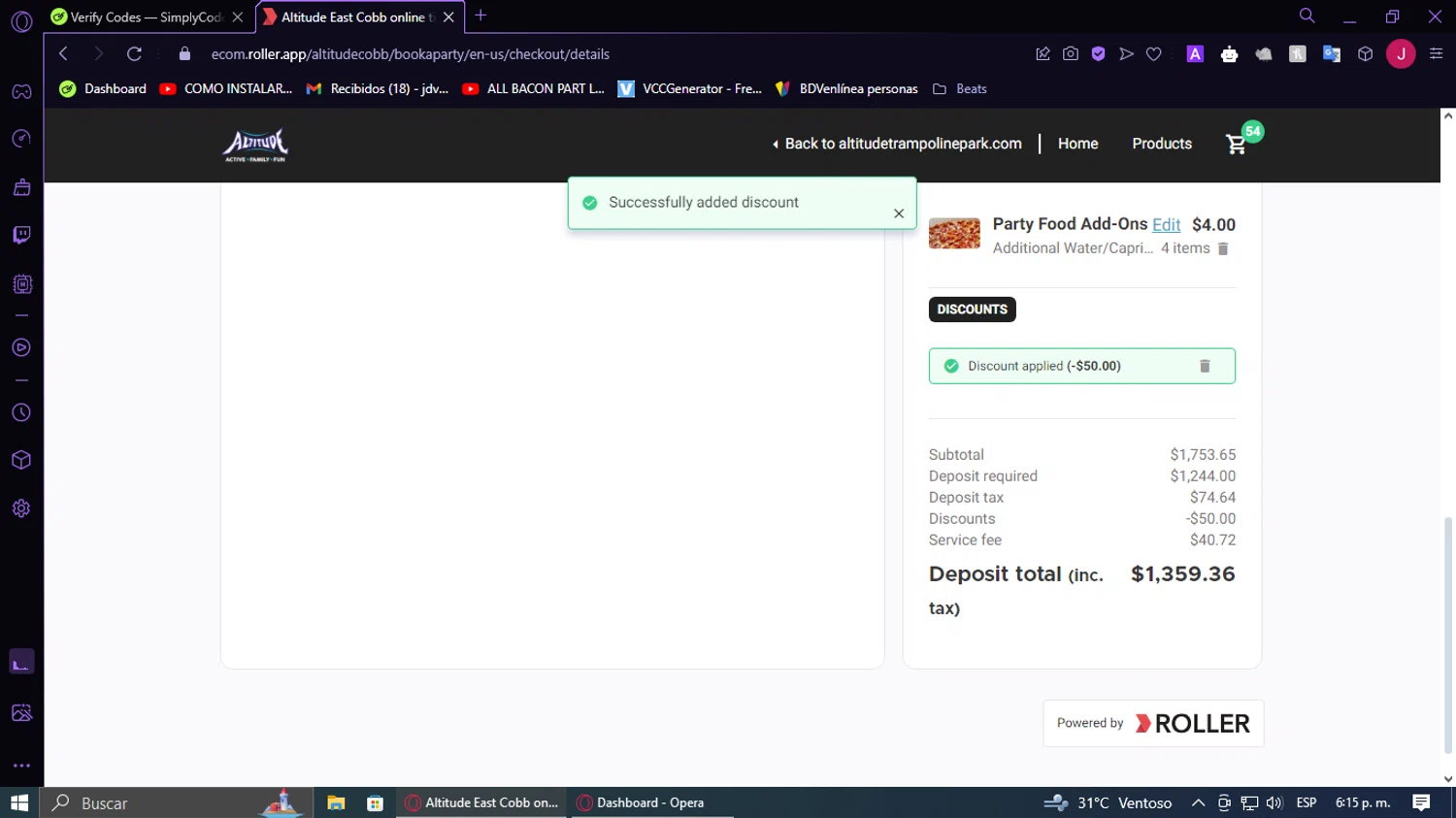Close the Altitude East Cobb tab
The height and width of the screenshot is (818, 1456).
pyautogui.click(x=448, y=17)
